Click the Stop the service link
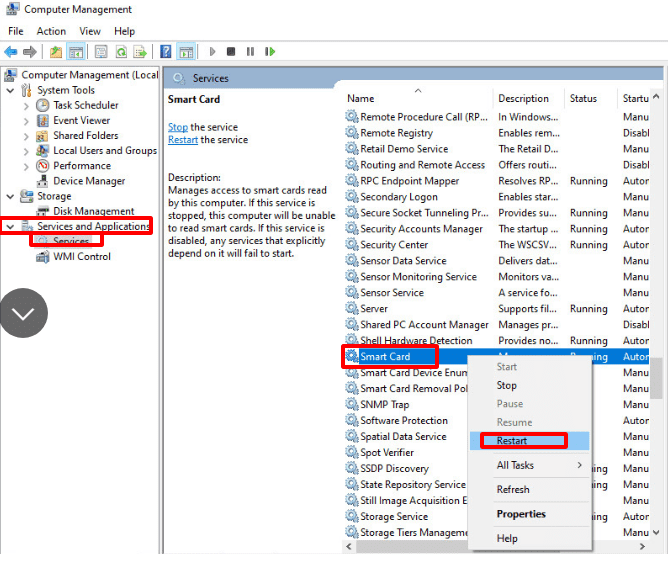This screenshot has height=569, width=668. (x=178, y=127)
